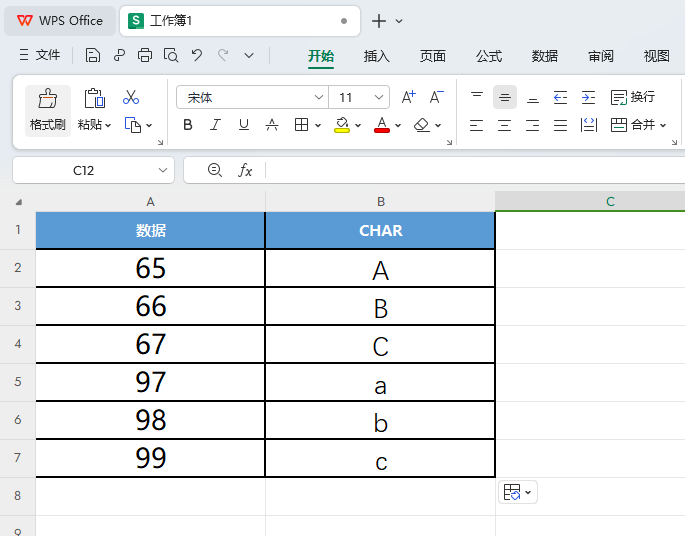Viewport: 685px width, 536px height.
Task: Click the Clear eraser icon
Action: click(422, 125)
